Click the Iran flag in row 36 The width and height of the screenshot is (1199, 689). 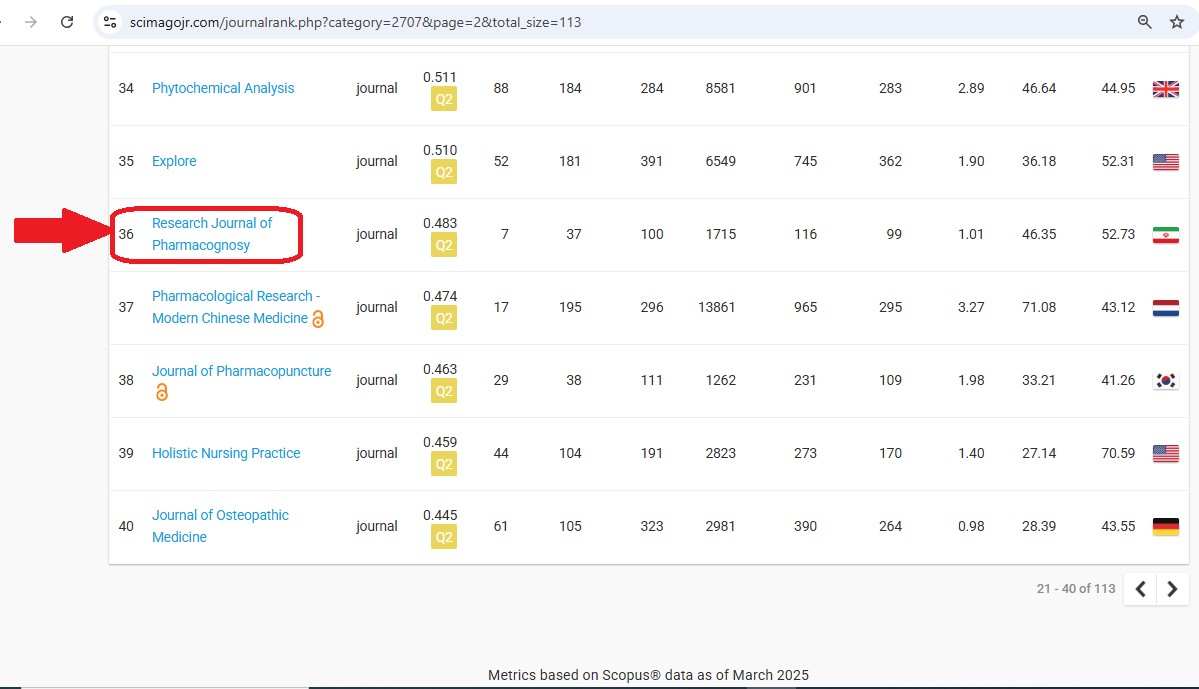[1165, 235]
